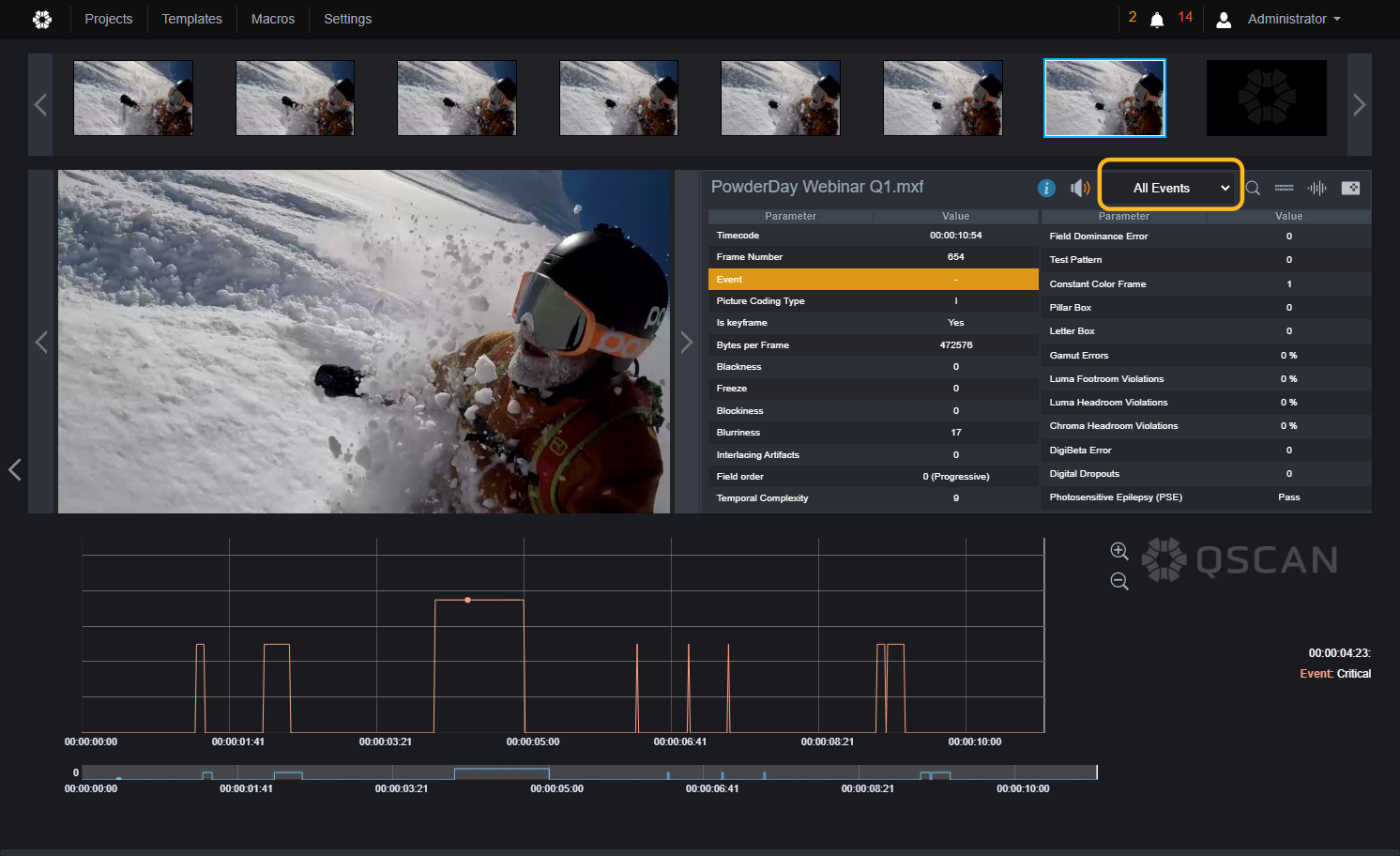Click the PowderDay Webinar Q1.mxf file title
Image resolution: width=1400 pixels, height=856 pixels.
(817, 187)
